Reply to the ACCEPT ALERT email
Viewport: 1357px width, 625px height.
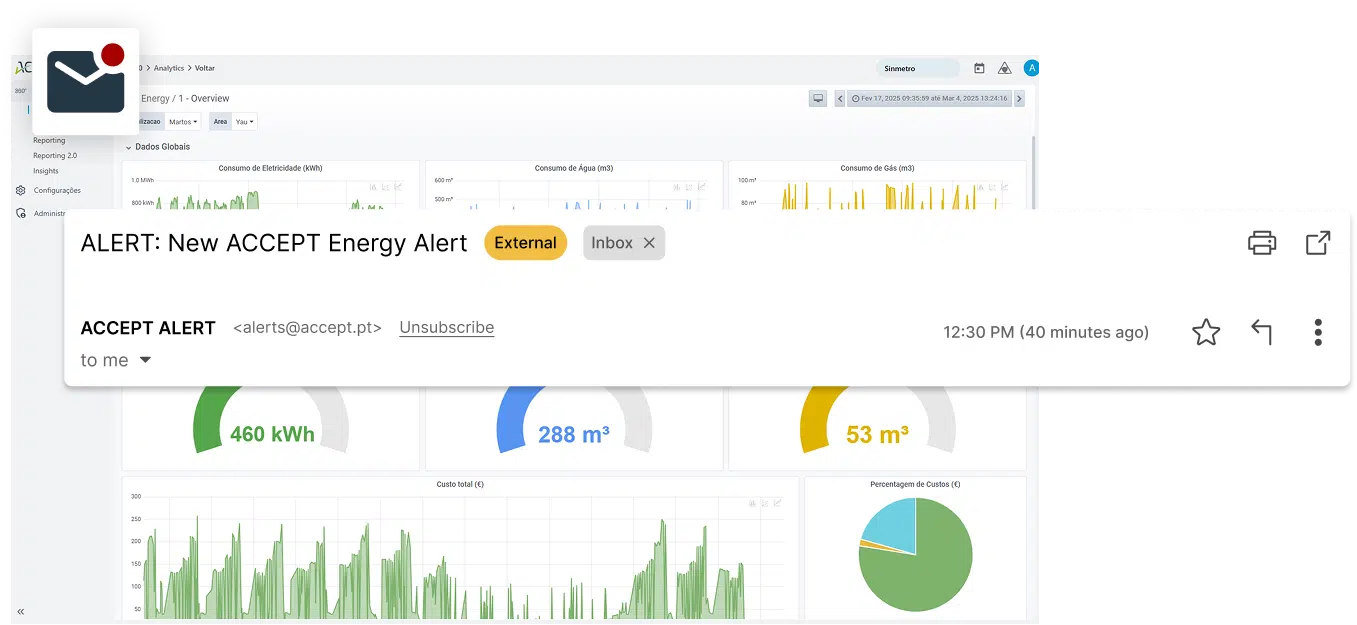click(x=1262, y=332)
